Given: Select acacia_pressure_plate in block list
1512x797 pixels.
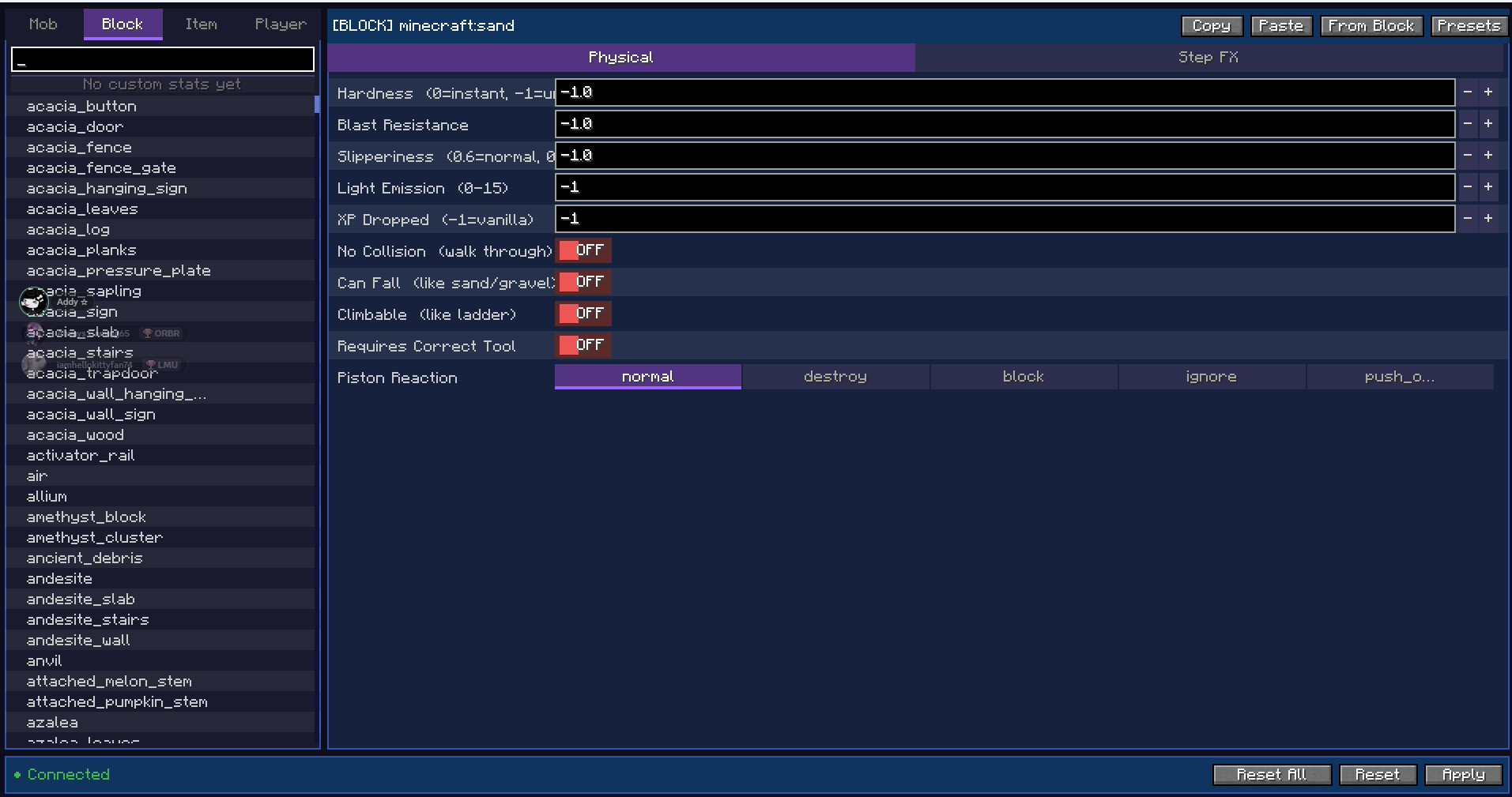Looking at the screenshot, I should tap(160, 270).
